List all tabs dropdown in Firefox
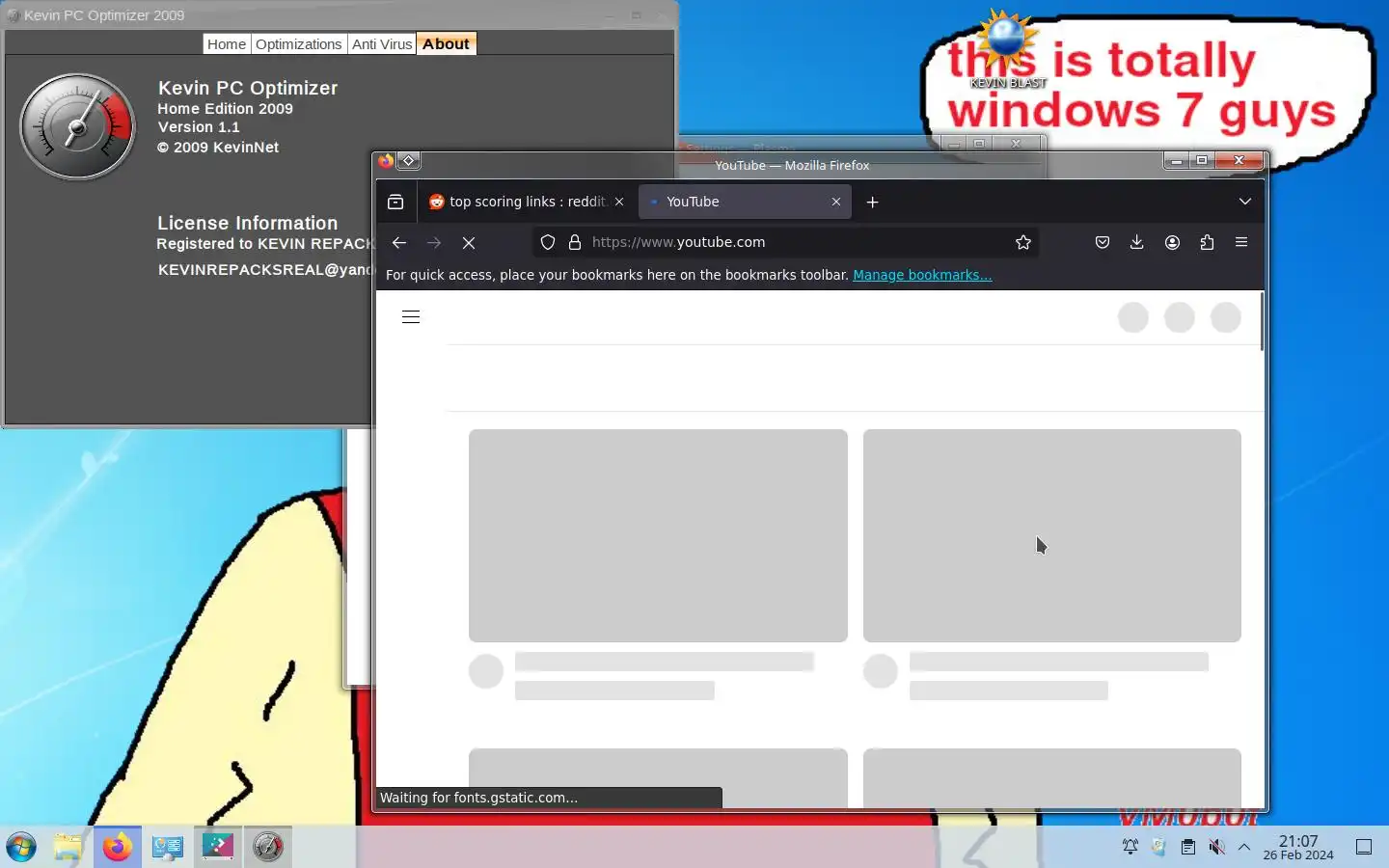 point(1245,202)
